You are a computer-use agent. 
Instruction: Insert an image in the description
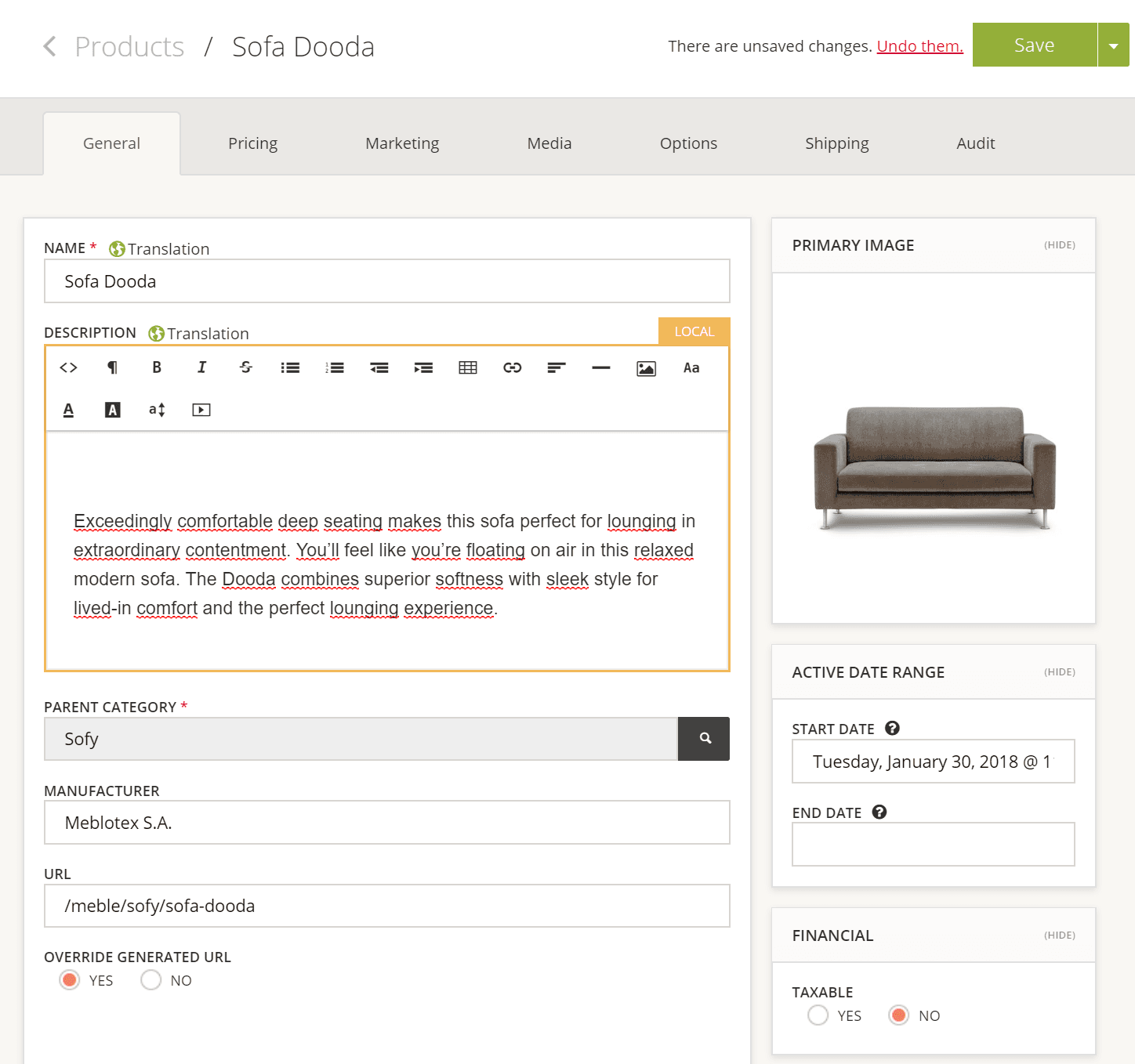coord(646,368)
